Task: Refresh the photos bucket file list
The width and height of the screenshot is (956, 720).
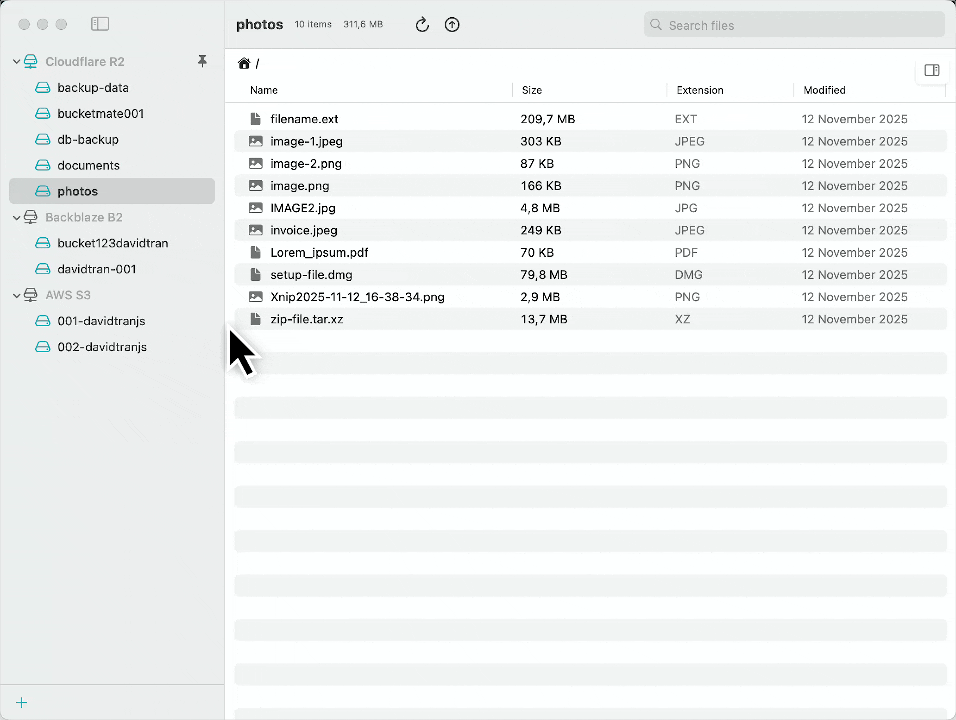Action: click(421, 24)
